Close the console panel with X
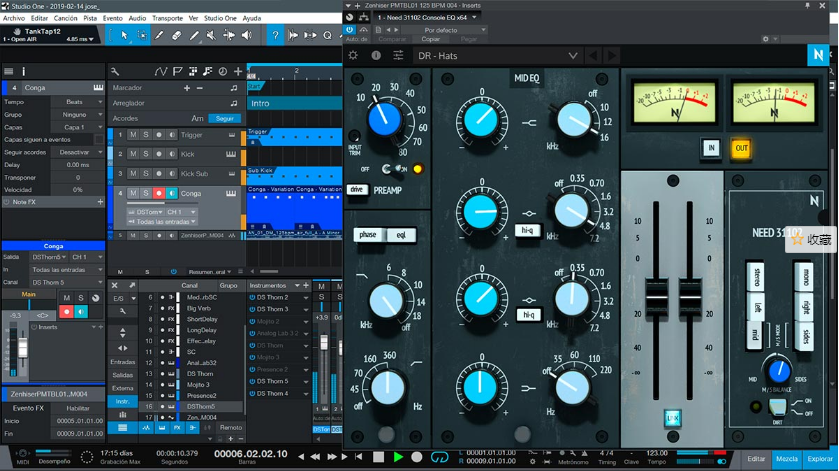Screen dimensions: 839x471 click(x=115, y=285)
